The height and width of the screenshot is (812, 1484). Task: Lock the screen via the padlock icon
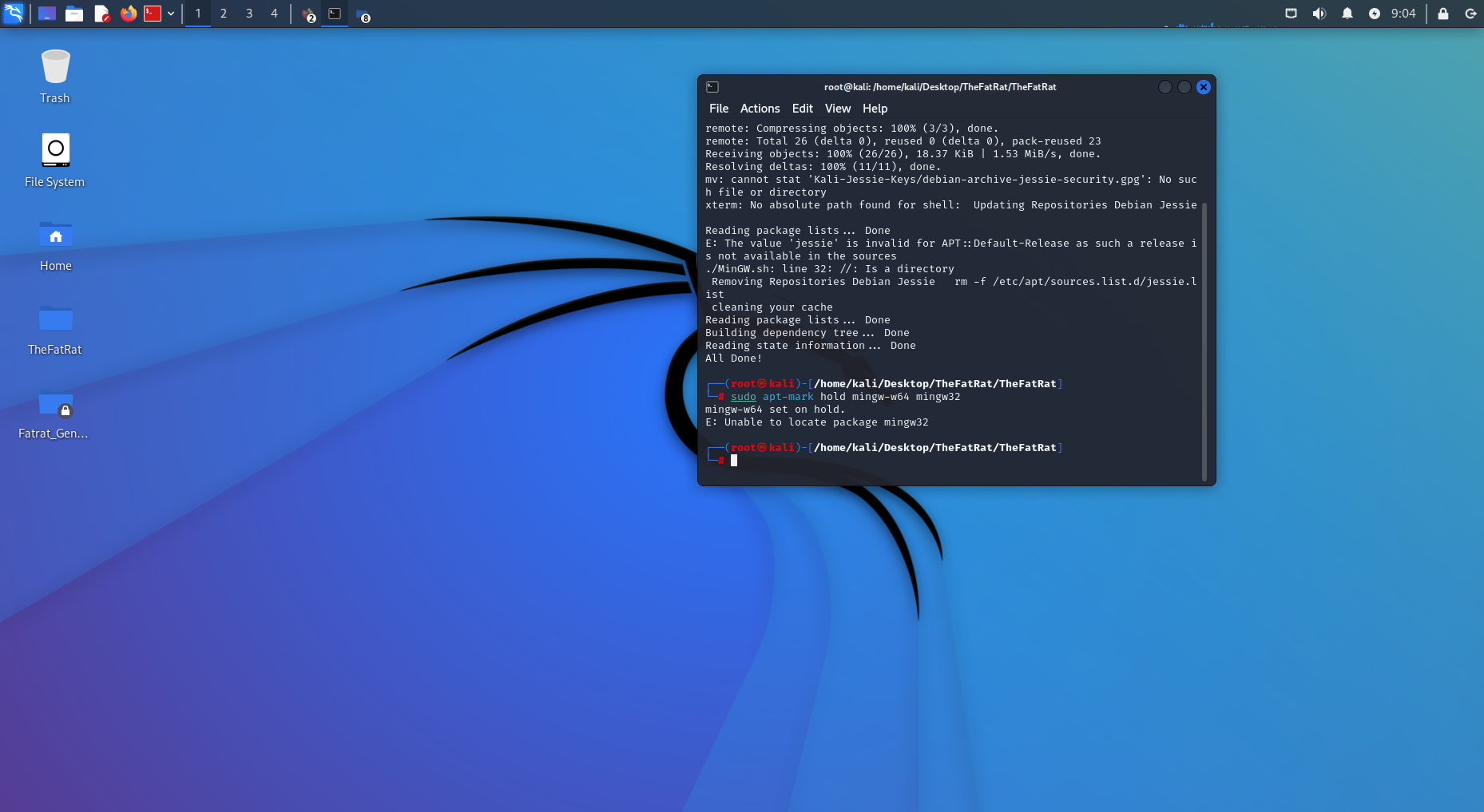[1443, 14]
